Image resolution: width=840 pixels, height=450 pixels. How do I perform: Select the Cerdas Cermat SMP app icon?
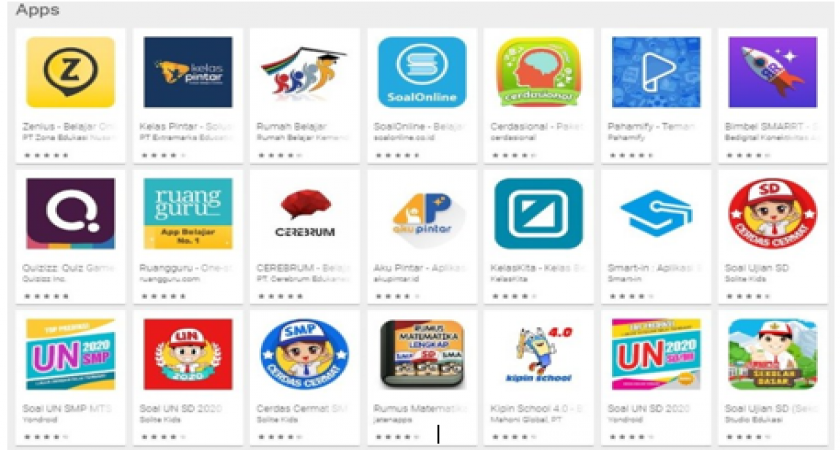(304, 354)
